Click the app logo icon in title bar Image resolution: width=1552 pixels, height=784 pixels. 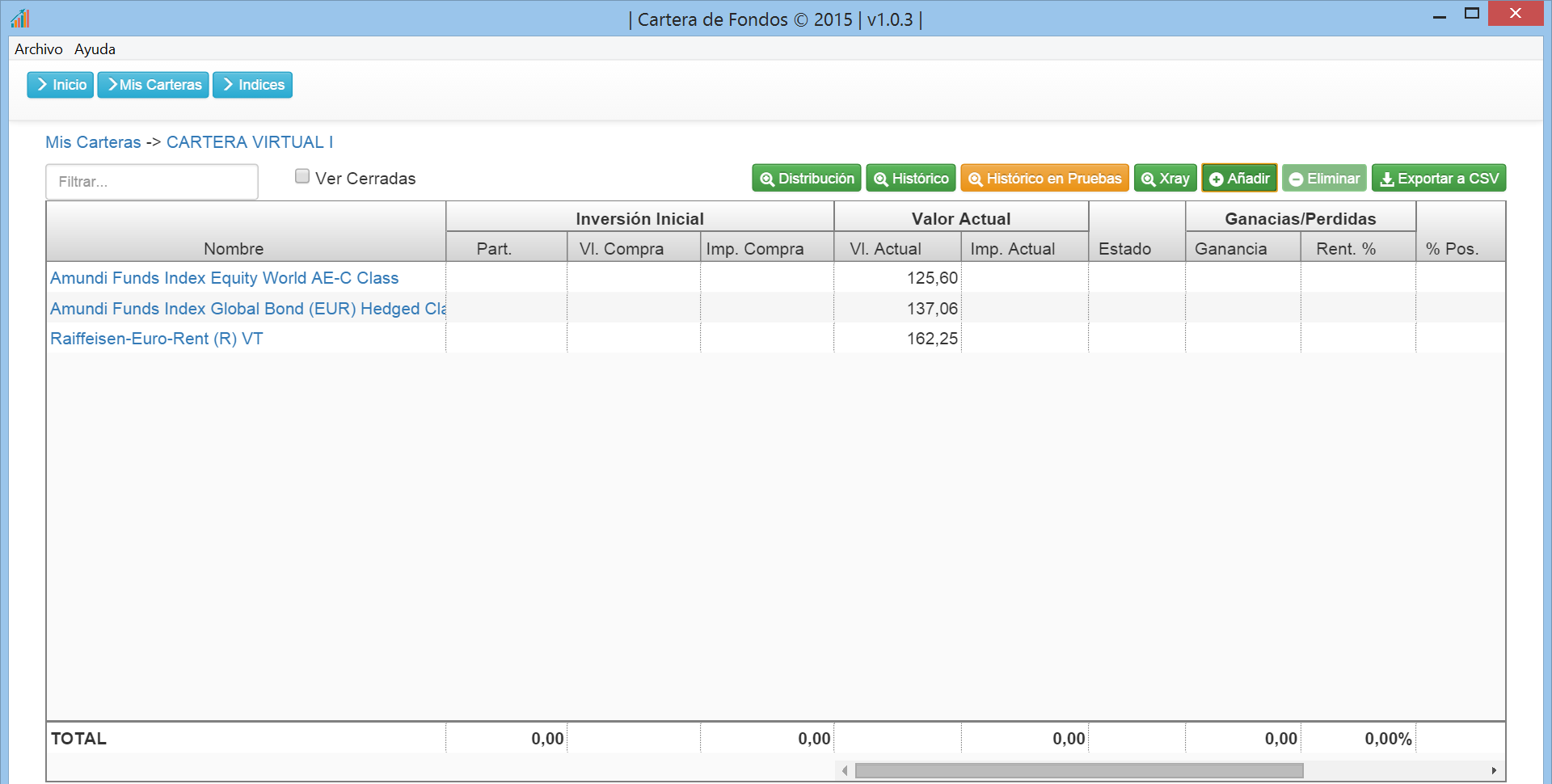coord(20,18)
